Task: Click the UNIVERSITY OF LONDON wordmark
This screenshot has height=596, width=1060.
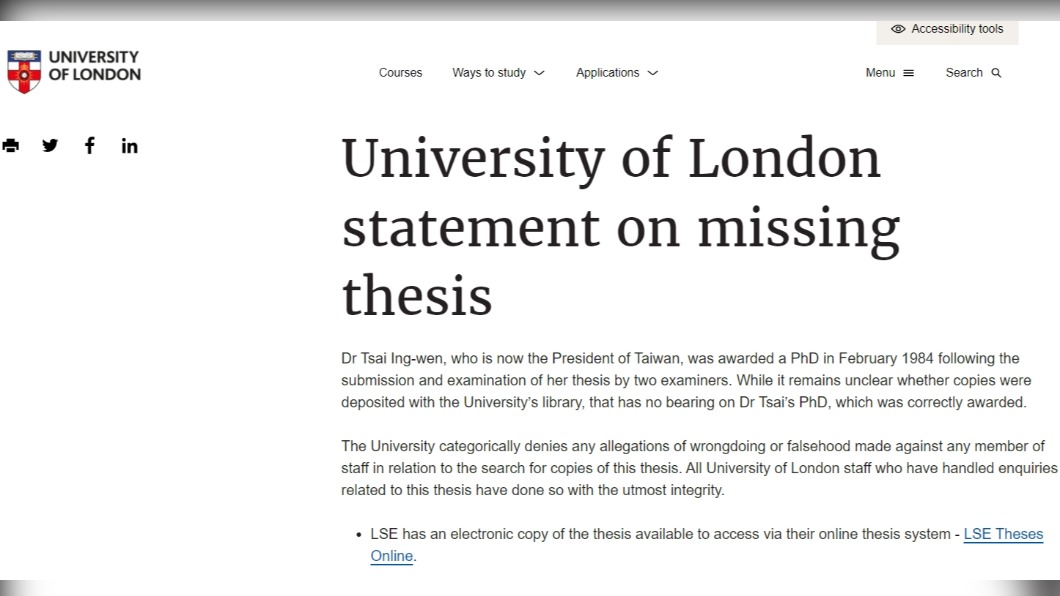Action: (x=94, y=66)
